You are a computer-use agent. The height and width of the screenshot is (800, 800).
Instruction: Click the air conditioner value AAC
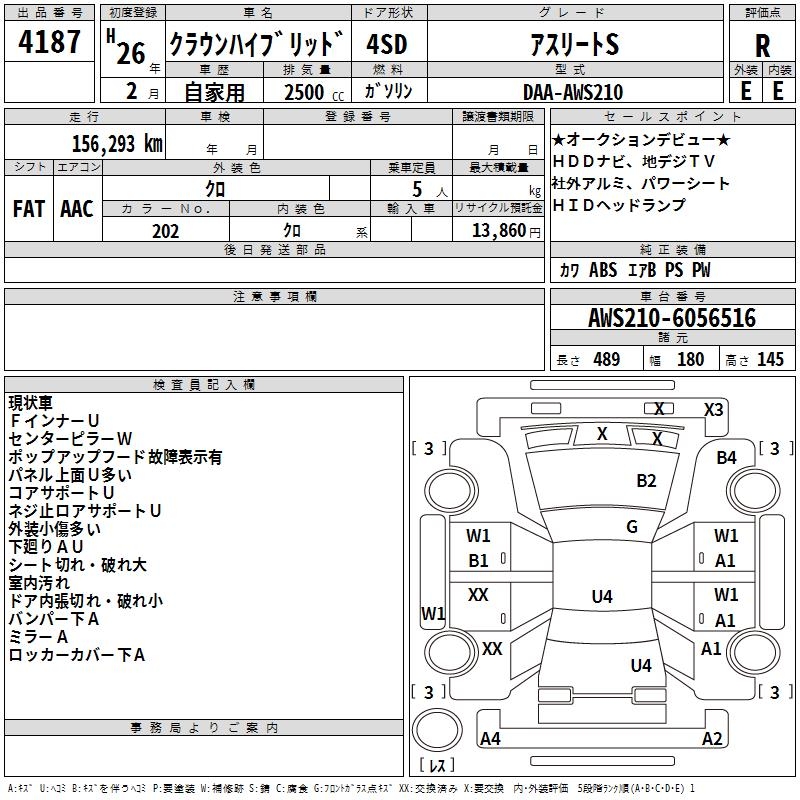click(77, 209)
